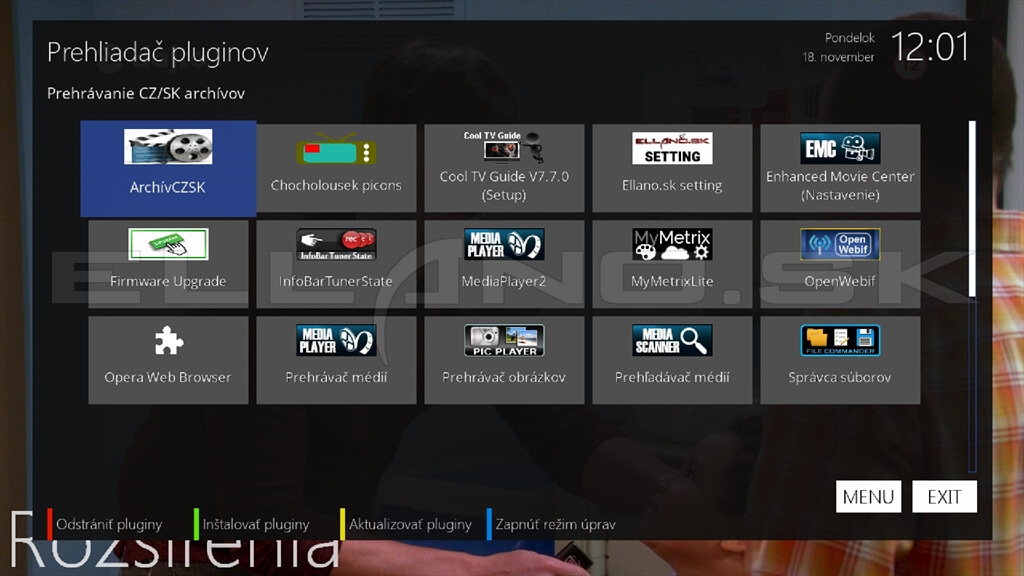Open Správca súborov file commander

click(840, 360)
